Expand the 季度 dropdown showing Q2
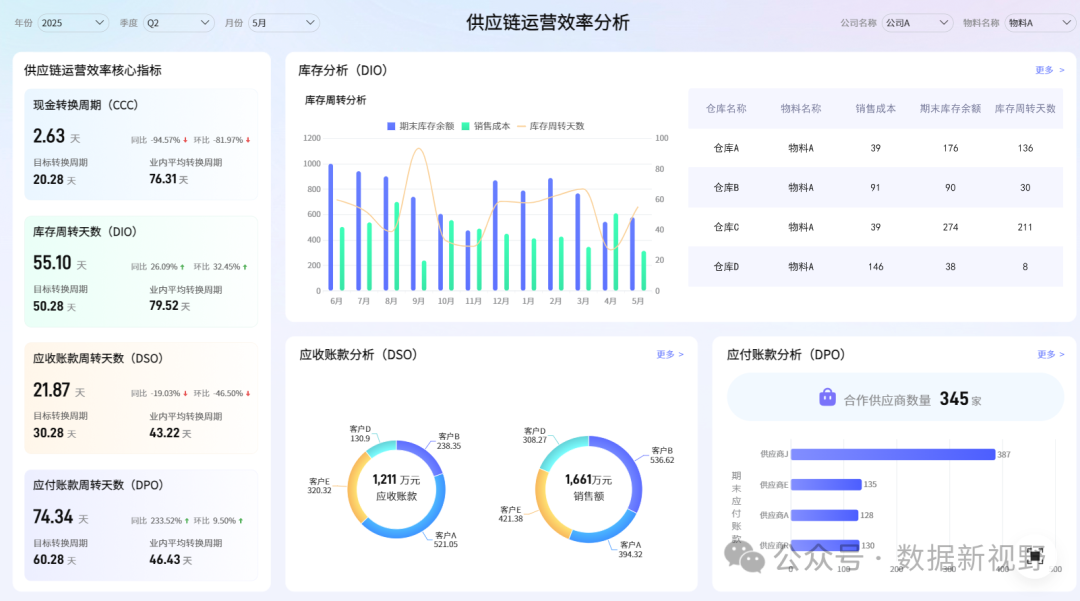Screen dimensions: 1080x601 (x=179, y=22)
